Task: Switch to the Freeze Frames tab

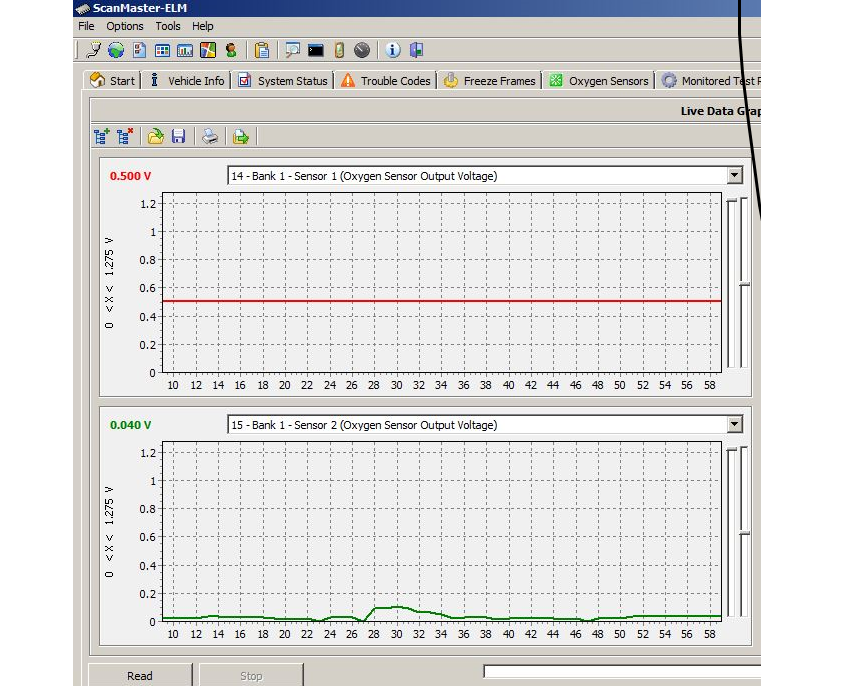Action: pos(489,81)
